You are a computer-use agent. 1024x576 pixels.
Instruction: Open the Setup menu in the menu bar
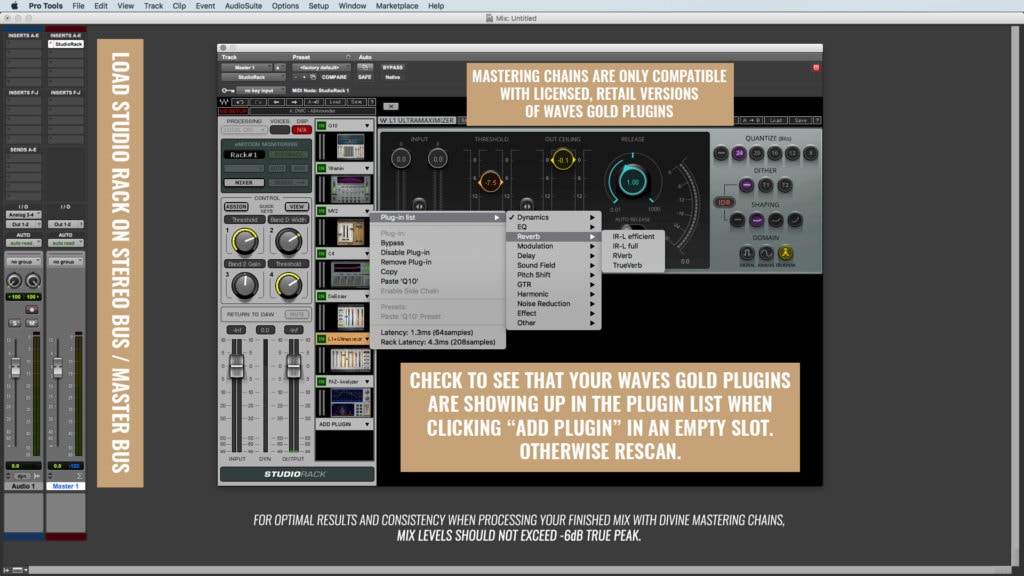click(x=319, y=6)
